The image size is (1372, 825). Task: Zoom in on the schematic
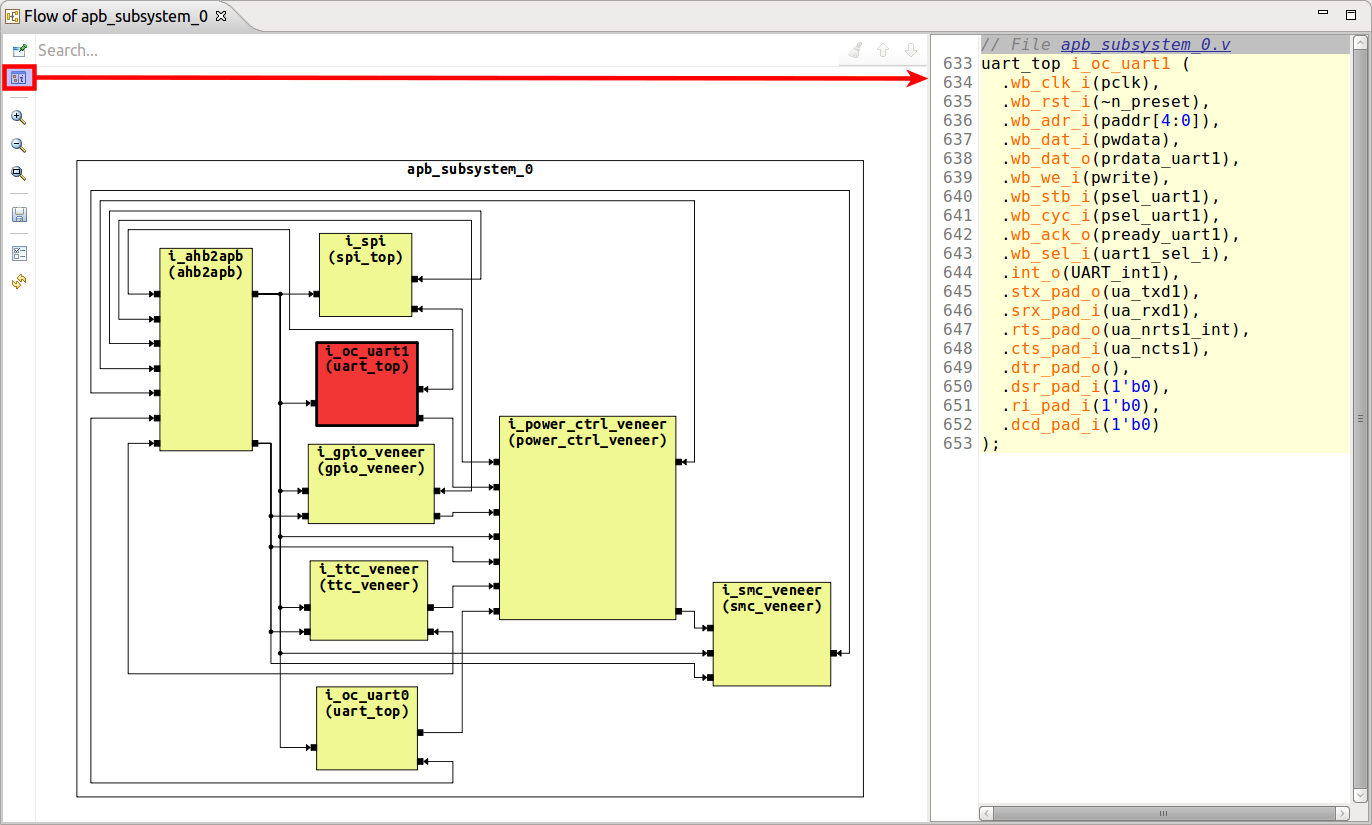(x=18, y=117)
